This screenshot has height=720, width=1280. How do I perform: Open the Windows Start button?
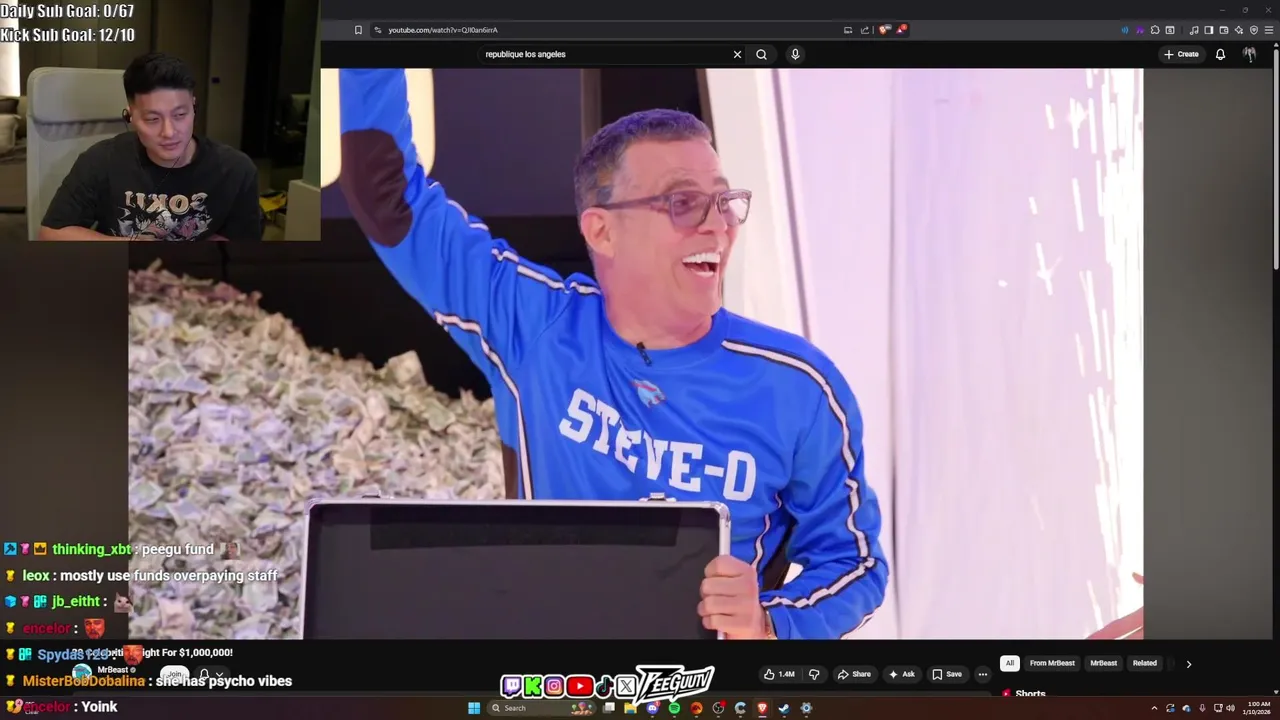click(474, 708)
